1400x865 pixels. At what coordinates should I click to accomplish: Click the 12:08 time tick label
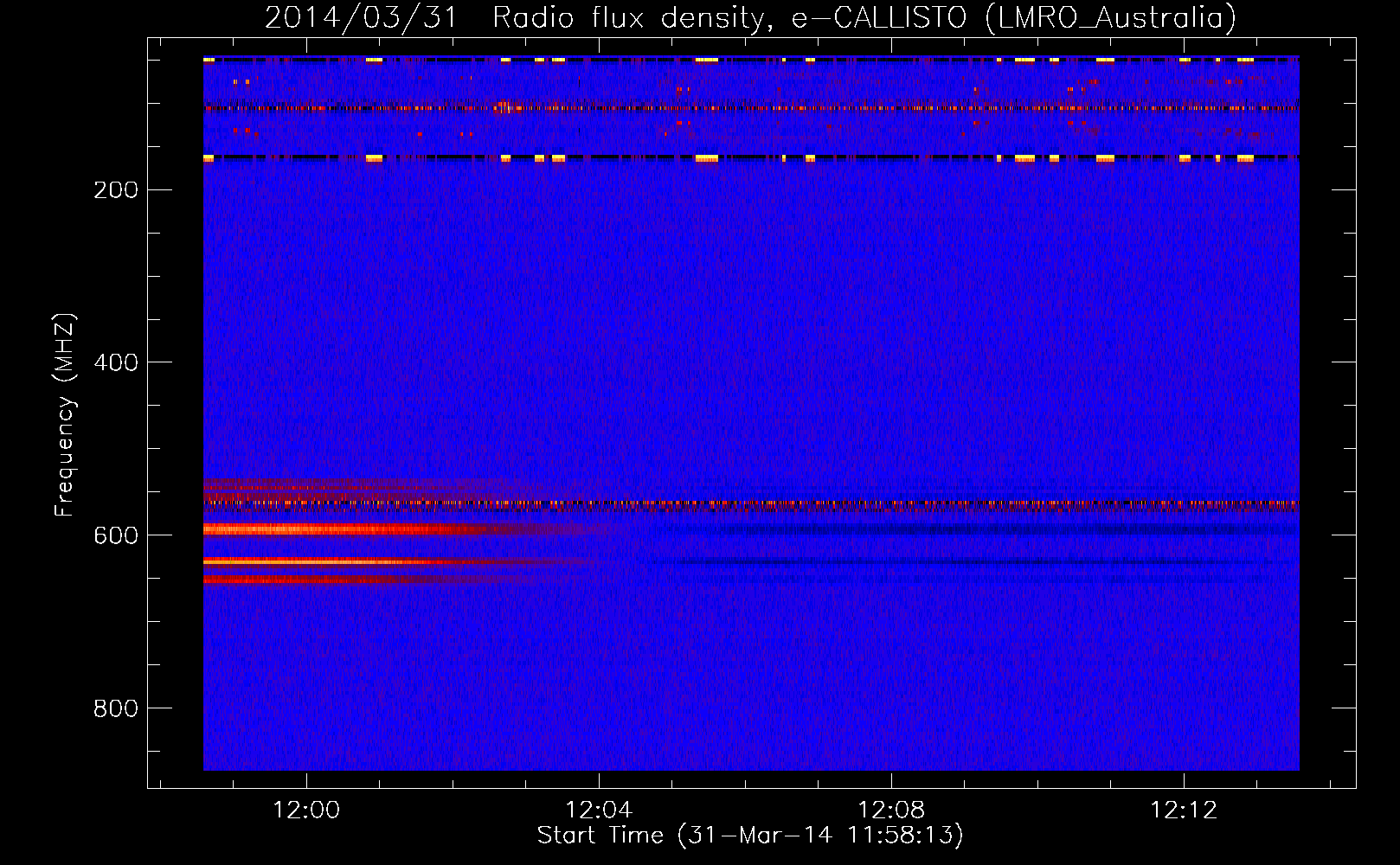pyautogui.click(x=891, y=811)
